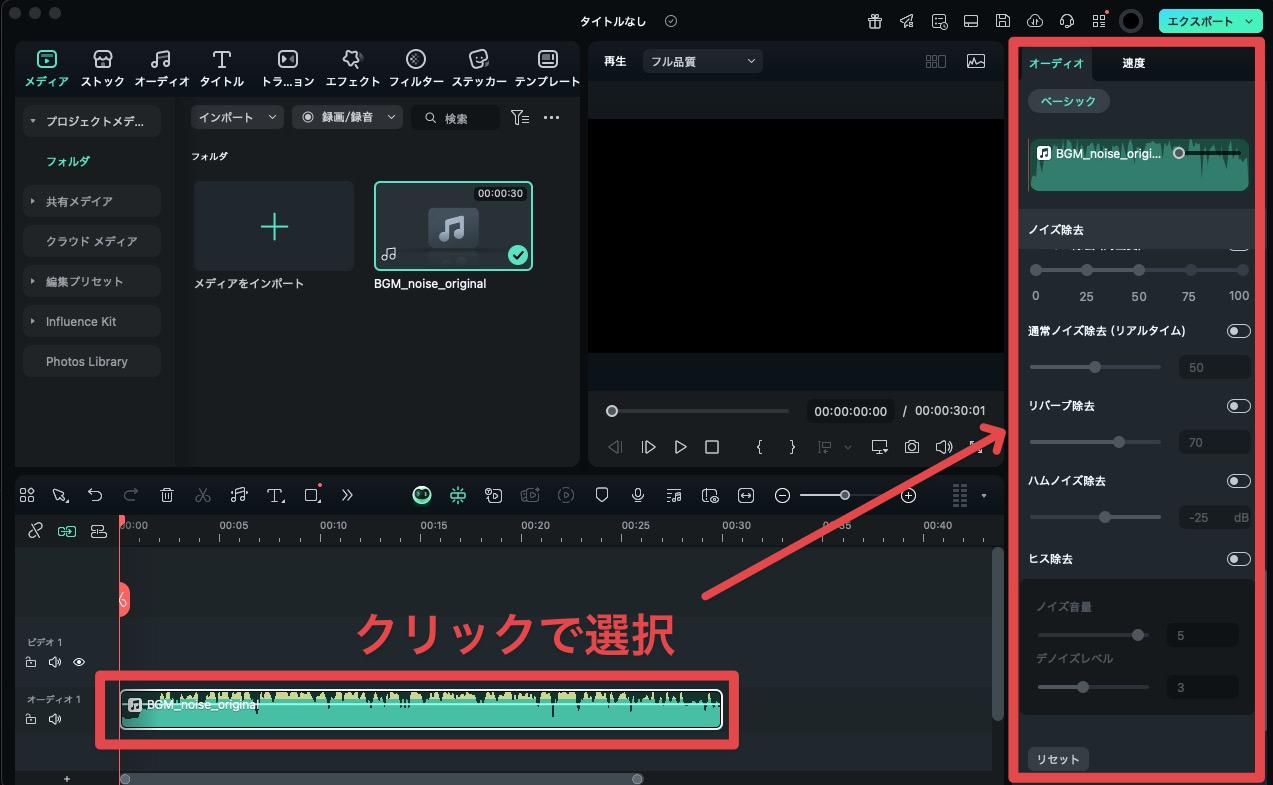Click the scissors split icon in timeline toolbar

(x=203, y=495)
